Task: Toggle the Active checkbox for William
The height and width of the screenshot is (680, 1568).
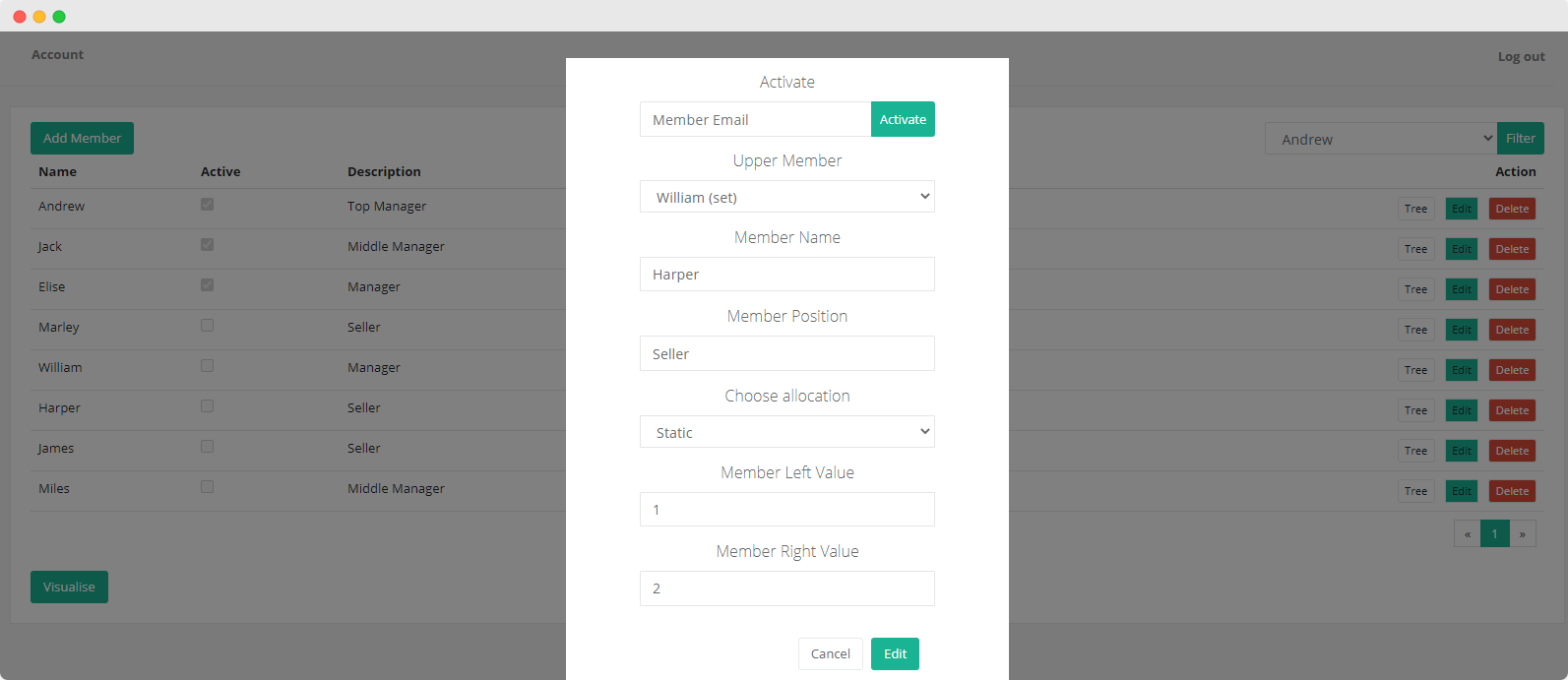Action: click(x=207, y=366)
